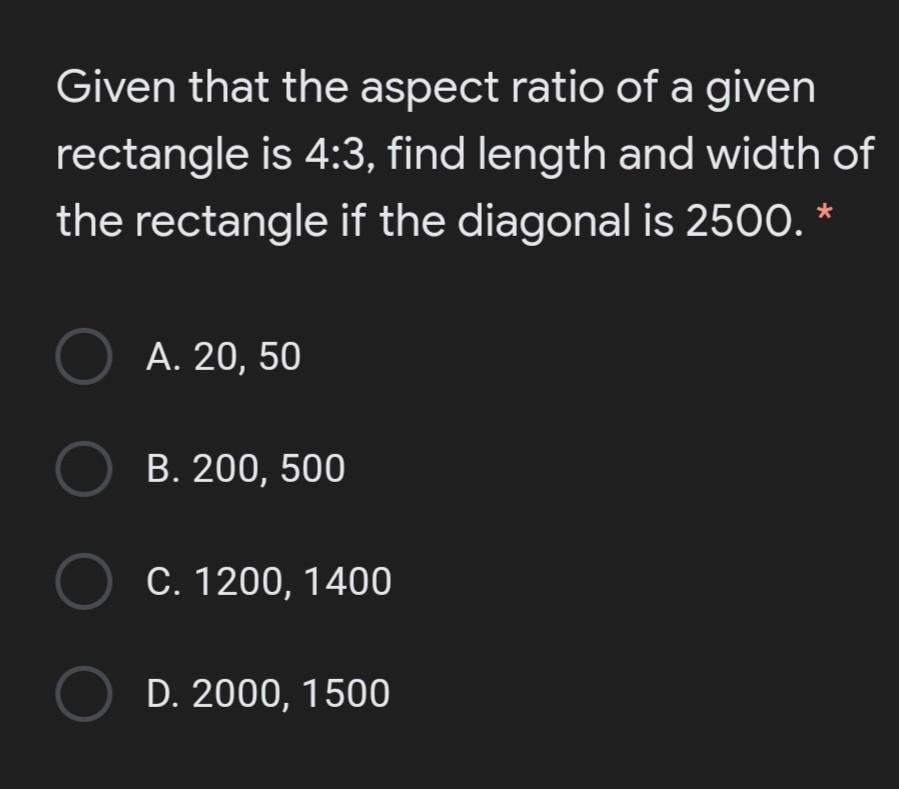Select the radio button for option A
Viewport: 899px width, 789px height.
pos(82,357)
